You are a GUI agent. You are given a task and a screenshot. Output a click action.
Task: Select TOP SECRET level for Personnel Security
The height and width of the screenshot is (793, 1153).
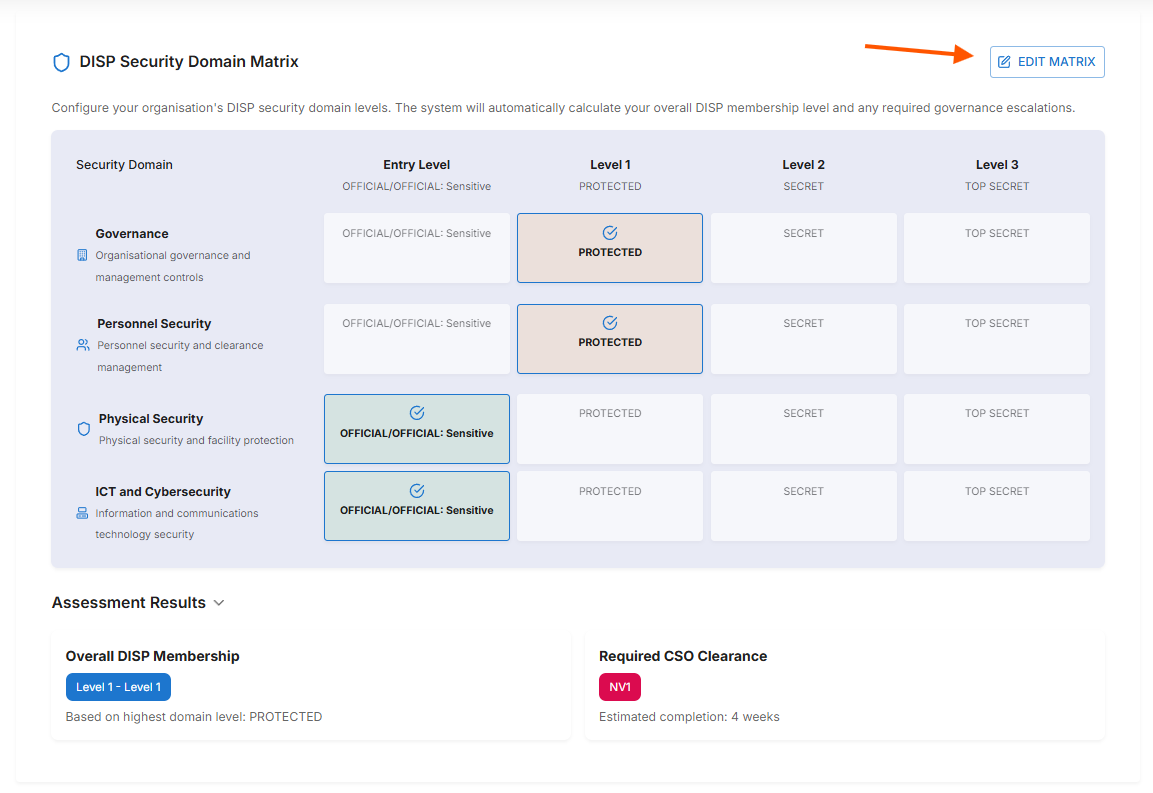tap(996, 338)
